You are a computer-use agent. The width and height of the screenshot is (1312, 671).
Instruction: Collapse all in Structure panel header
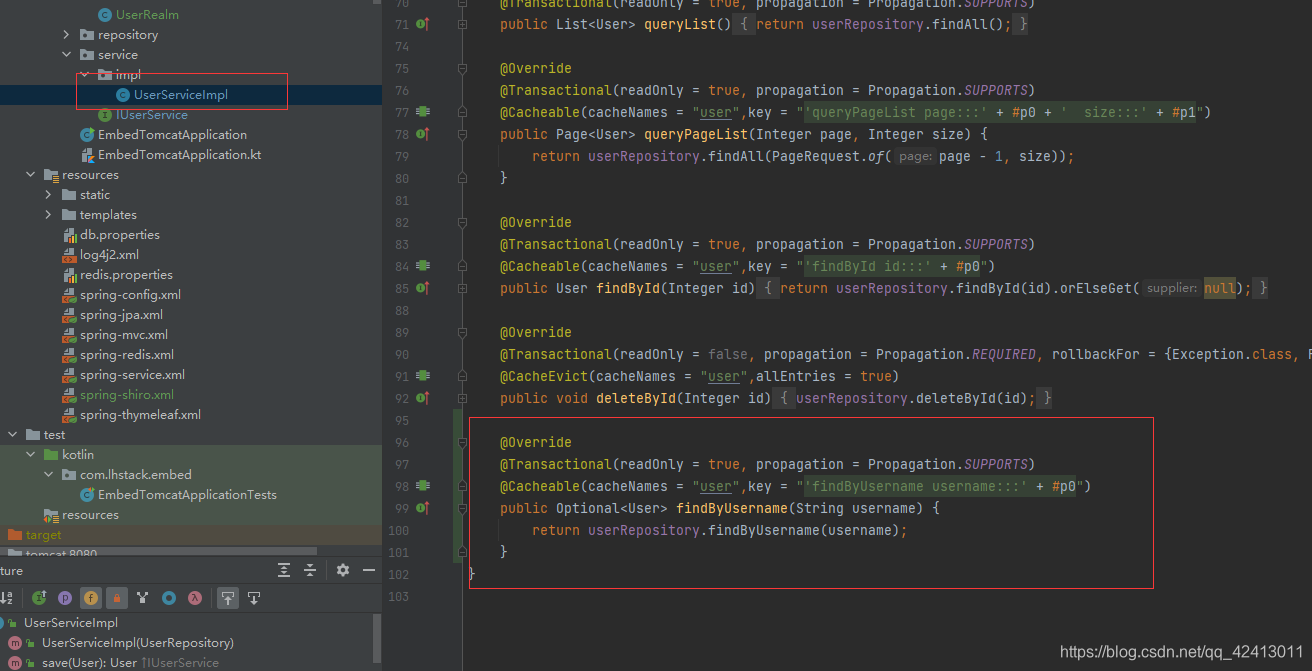pos(310,570)
